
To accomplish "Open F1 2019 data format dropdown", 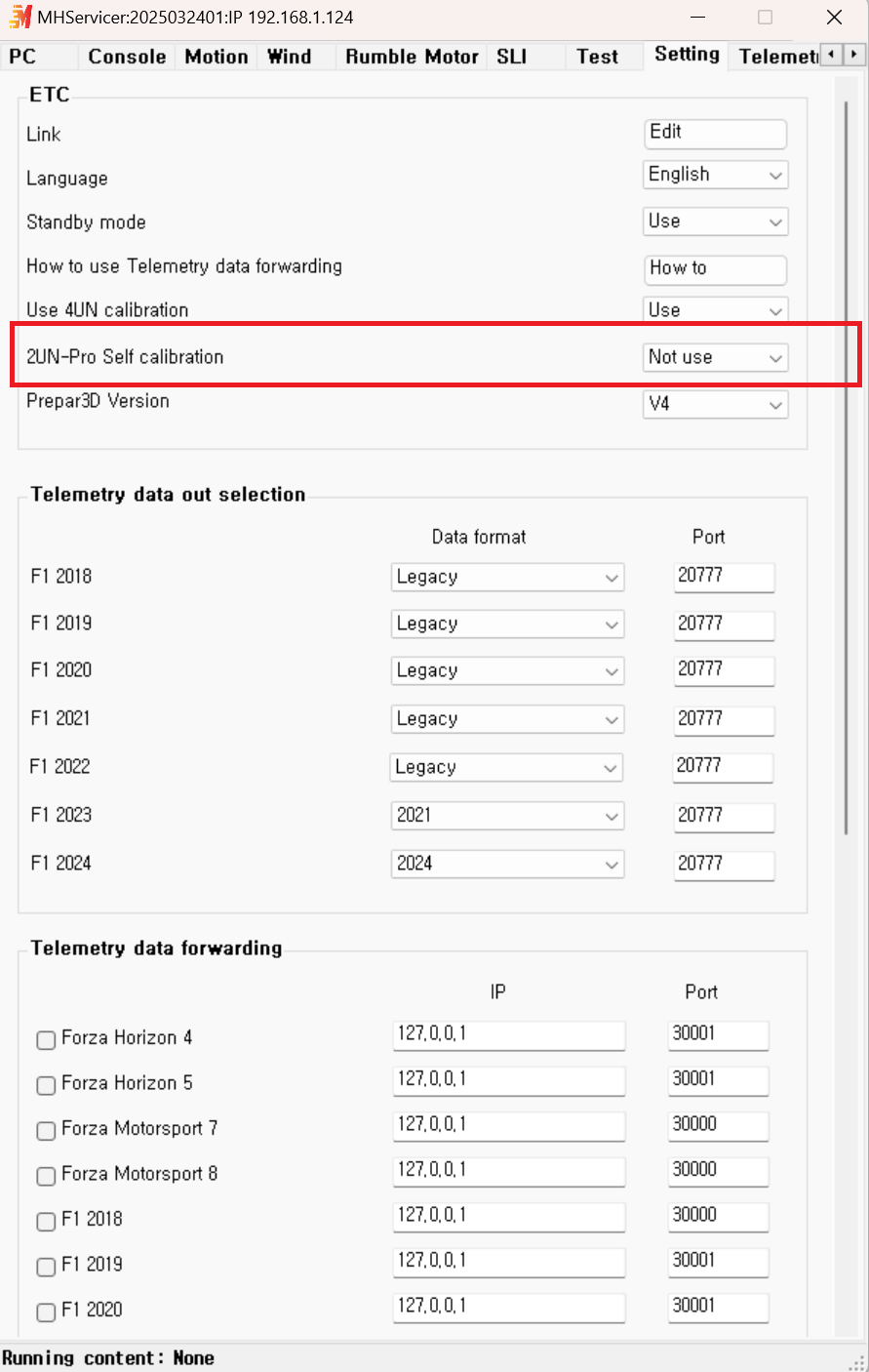I will click(507, 624).
